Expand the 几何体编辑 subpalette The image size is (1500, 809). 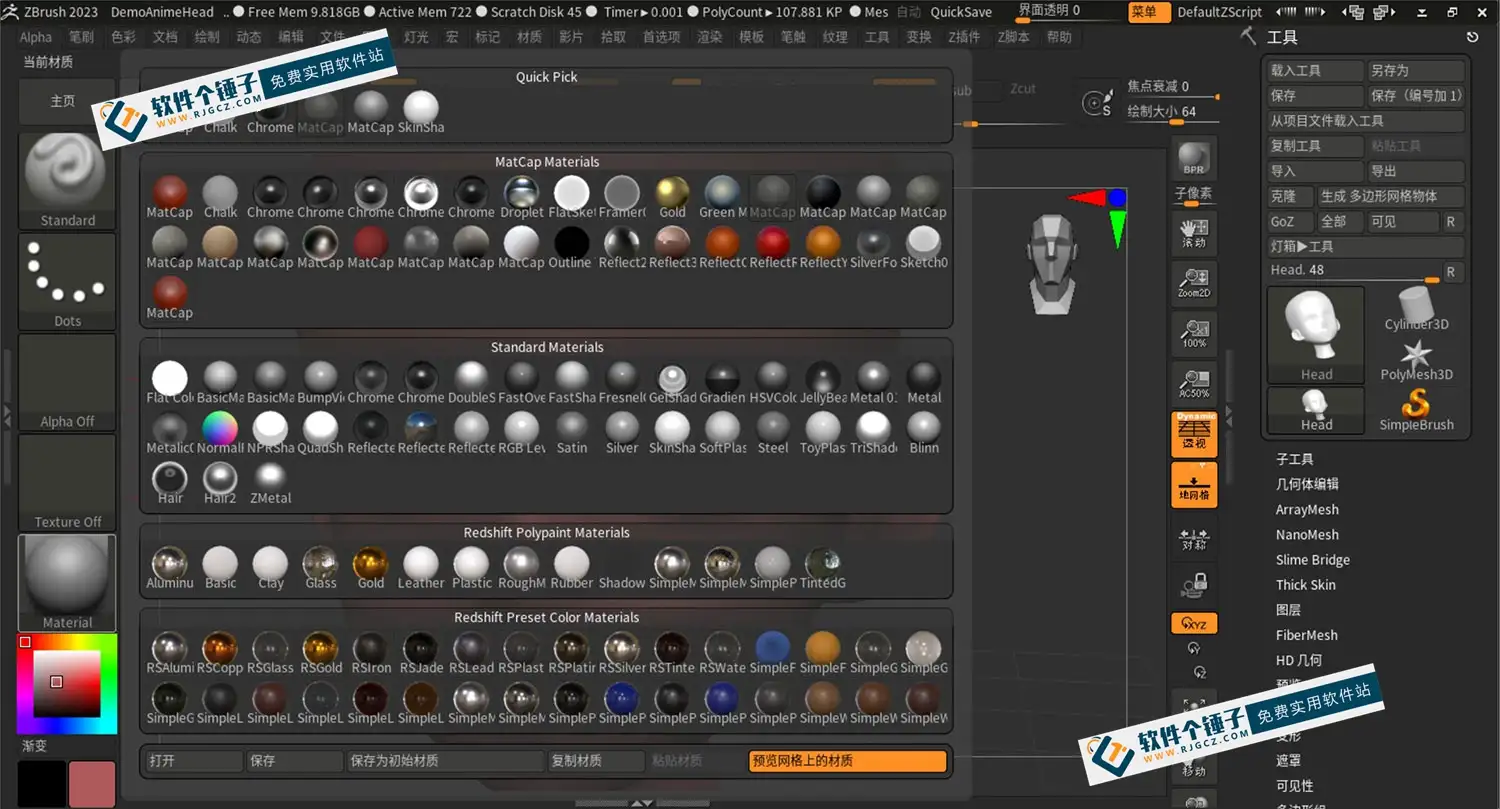[x=1307, y=484]
